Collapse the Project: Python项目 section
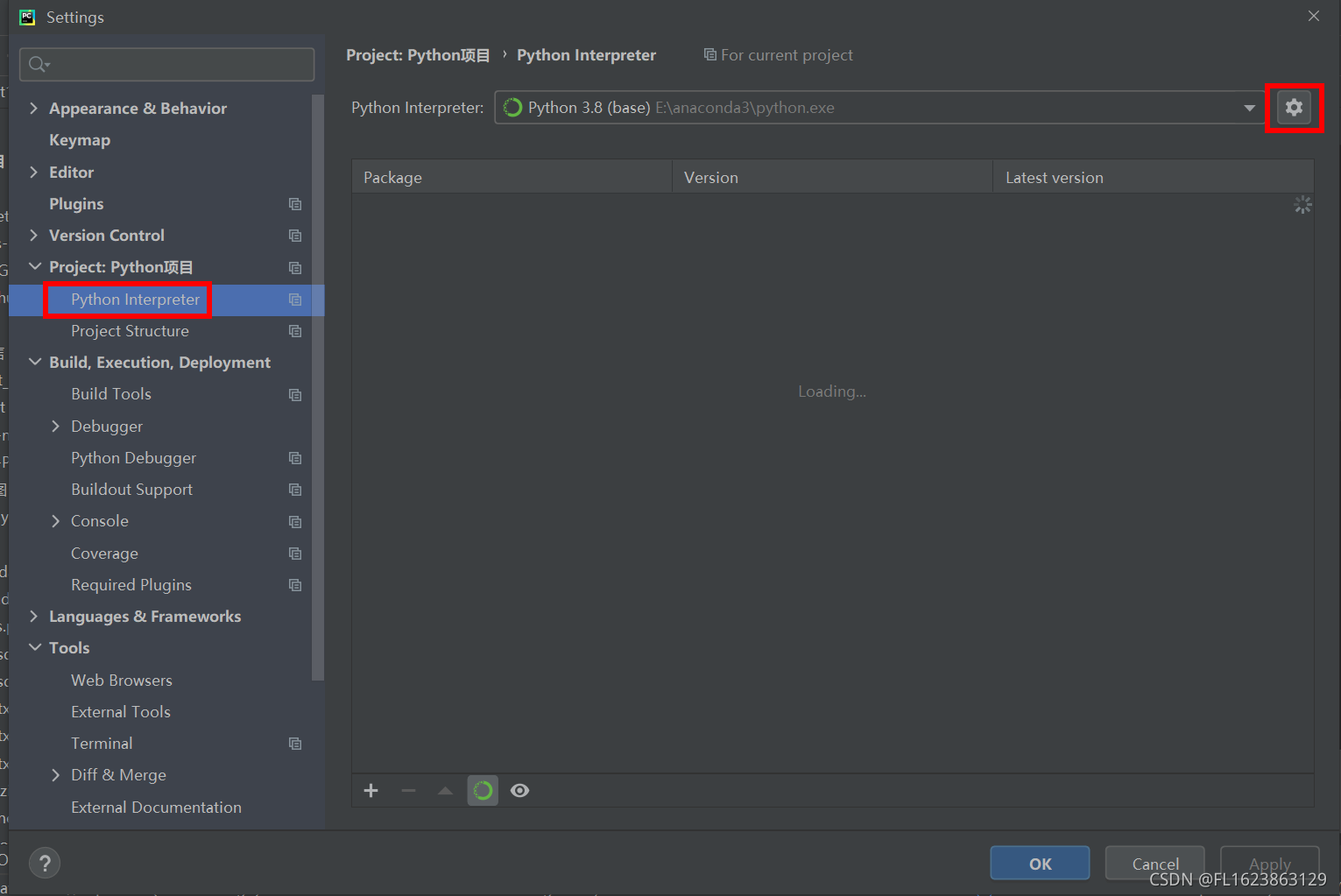Viewport: 1341px width, 896px height. pyautogui.click(x=34, y=266)
